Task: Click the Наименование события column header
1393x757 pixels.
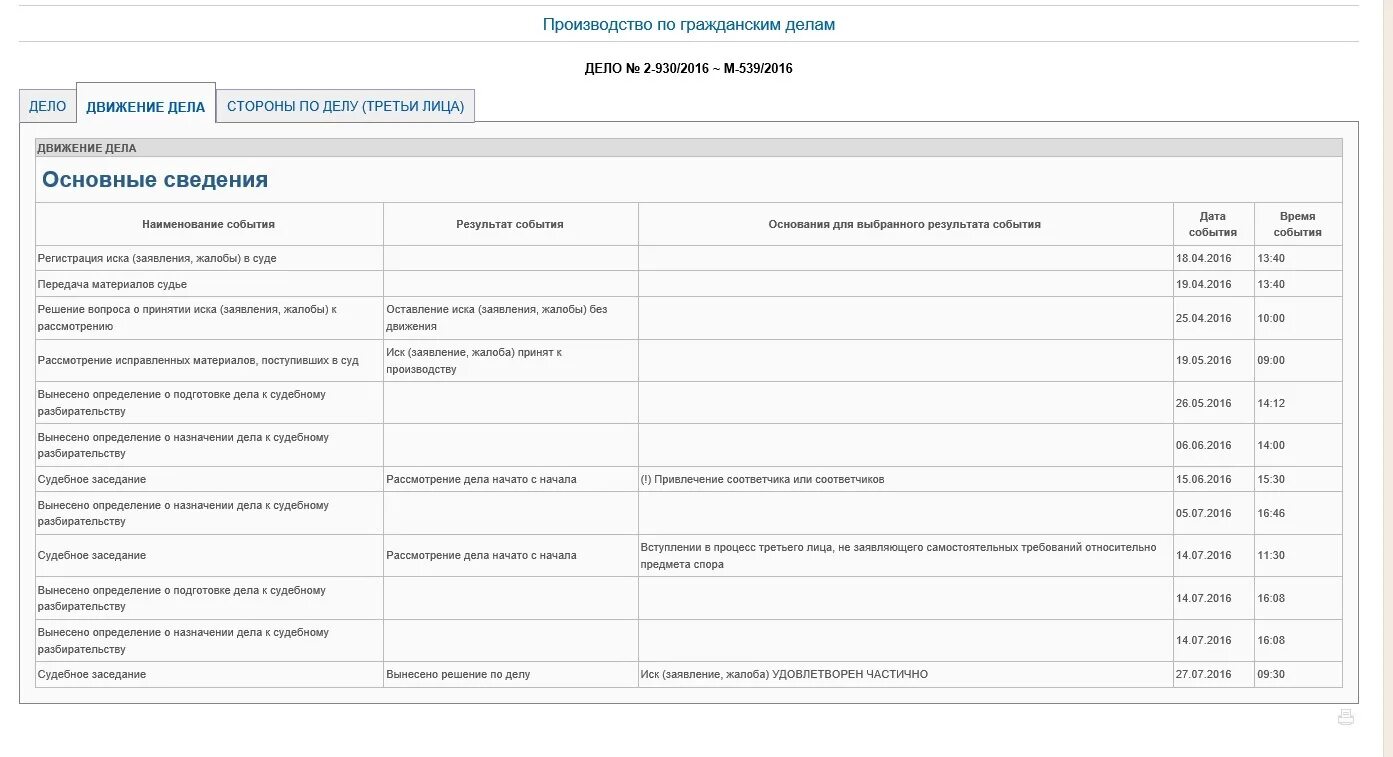Action: [x=209, y=224]
